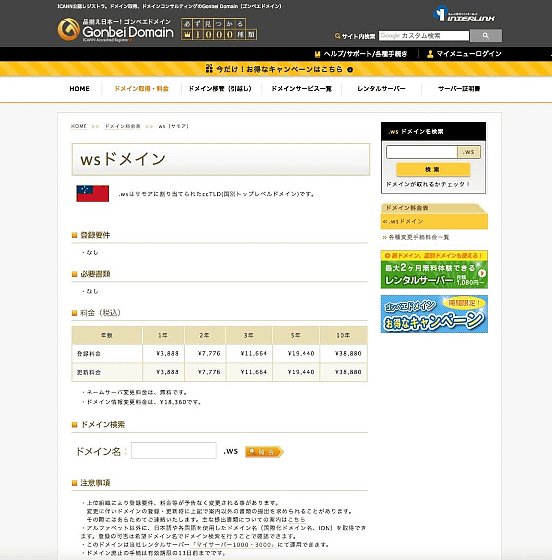Click the campaign banner arrow icon
552x560 pixels.
click(x=350, y=70)
